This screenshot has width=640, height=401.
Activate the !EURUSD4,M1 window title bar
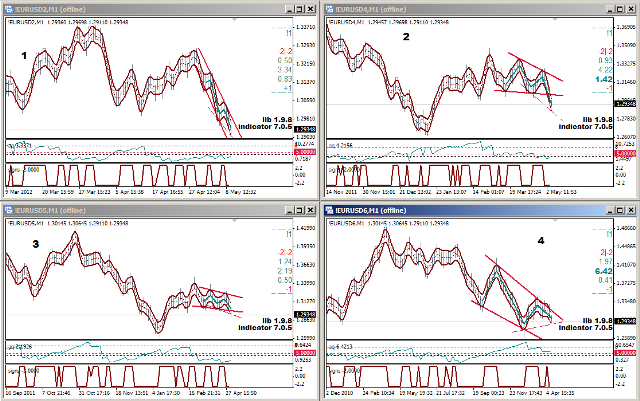[470, 9]
